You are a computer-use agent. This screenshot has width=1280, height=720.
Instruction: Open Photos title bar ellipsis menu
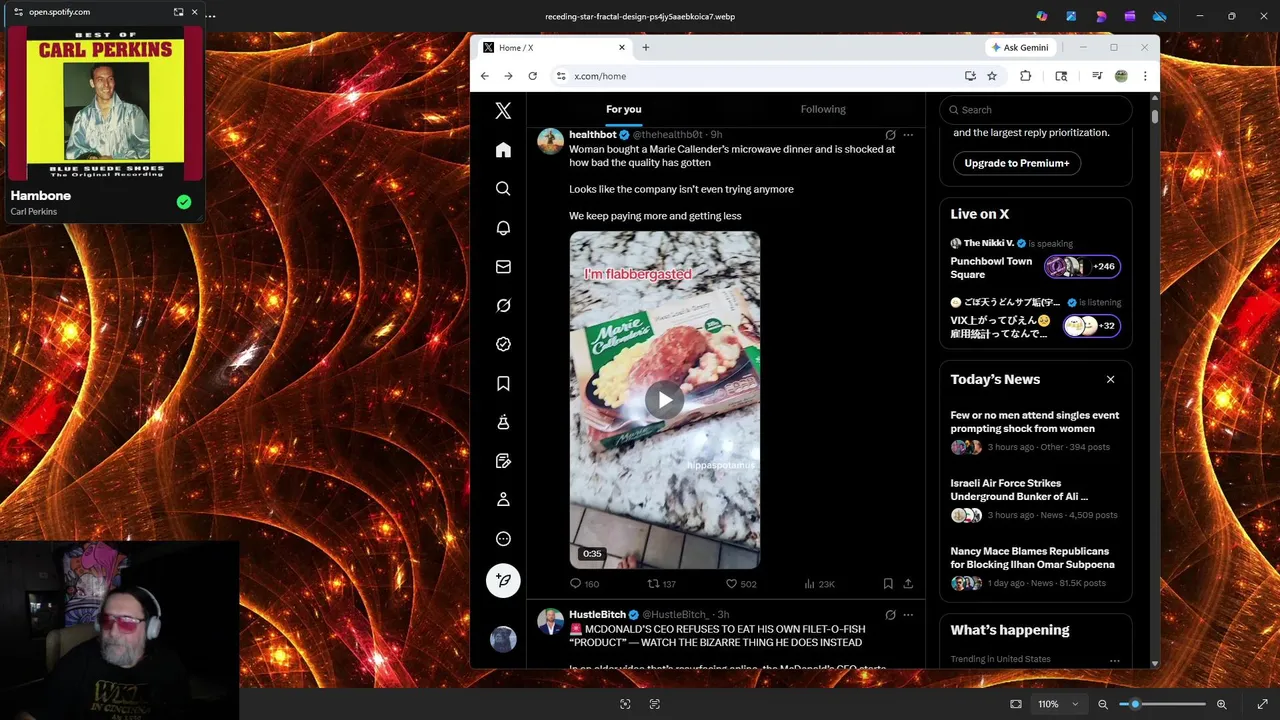211,16
